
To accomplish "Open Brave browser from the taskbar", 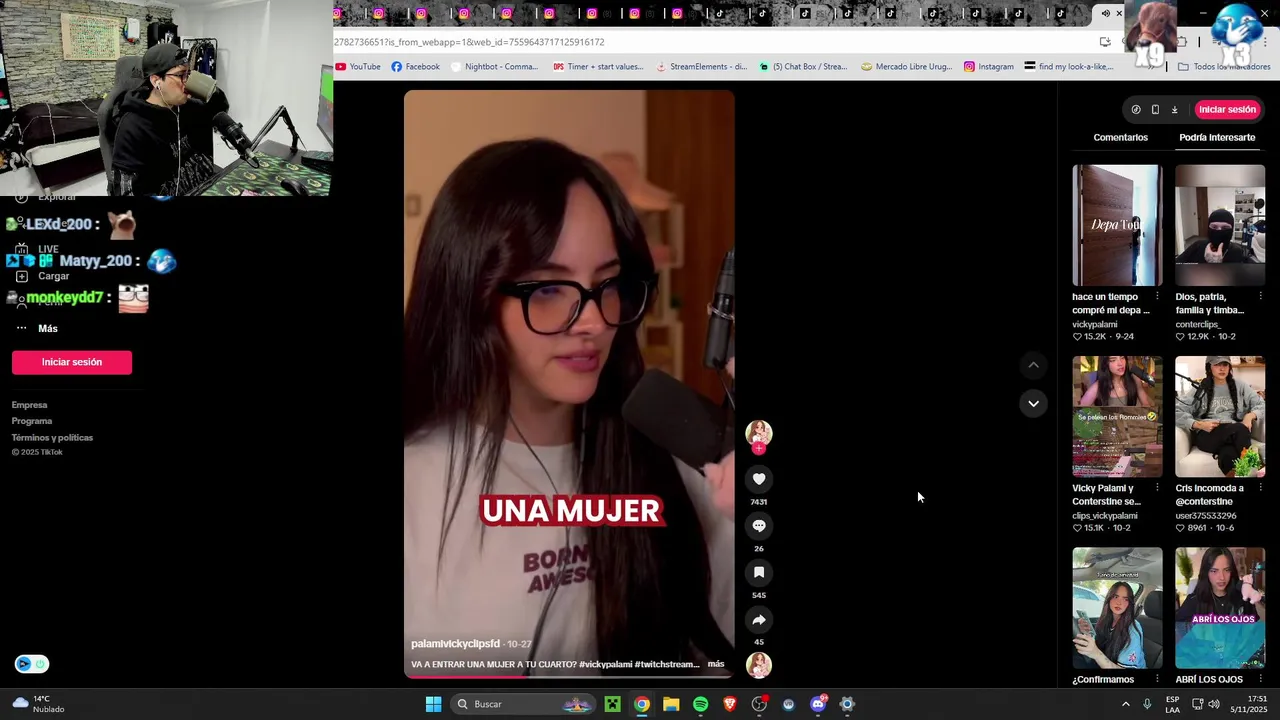I will point(730,704).
